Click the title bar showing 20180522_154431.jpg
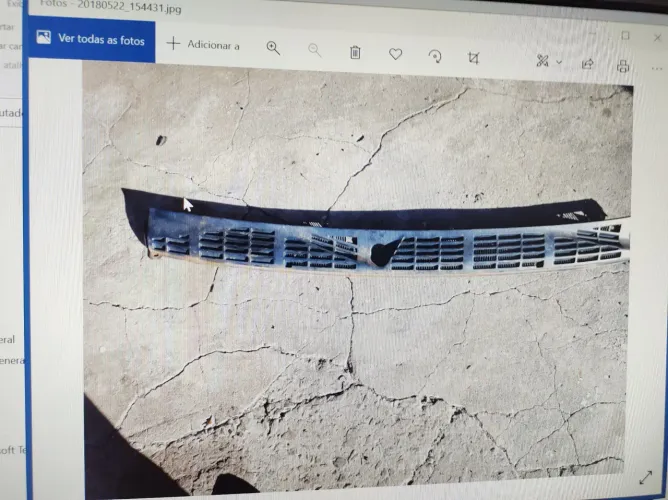The image size is (668, 500). coord(112,6)
